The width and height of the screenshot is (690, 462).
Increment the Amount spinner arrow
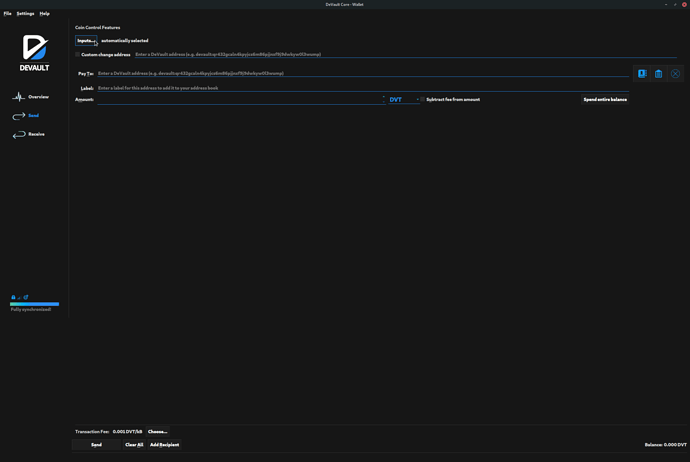[383, 97]
